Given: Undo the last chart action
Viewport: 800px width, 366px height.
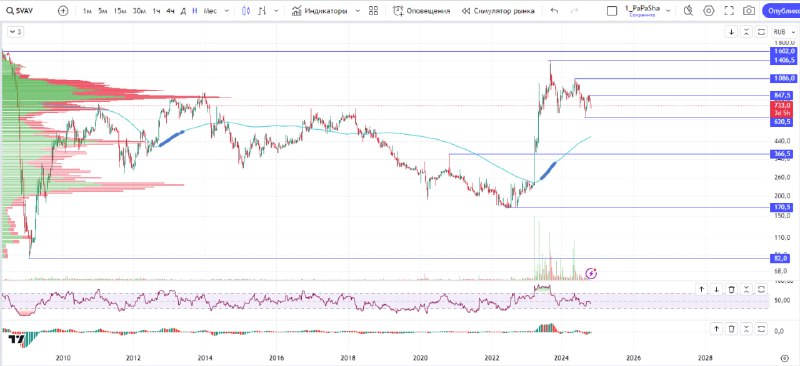Looking at the screenshot, I should 555,11.
